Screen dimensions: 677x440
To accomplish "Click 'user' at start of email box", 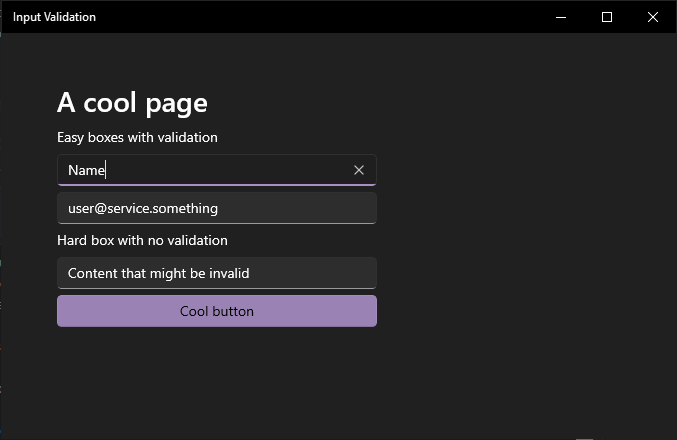I will pos(80,209).
